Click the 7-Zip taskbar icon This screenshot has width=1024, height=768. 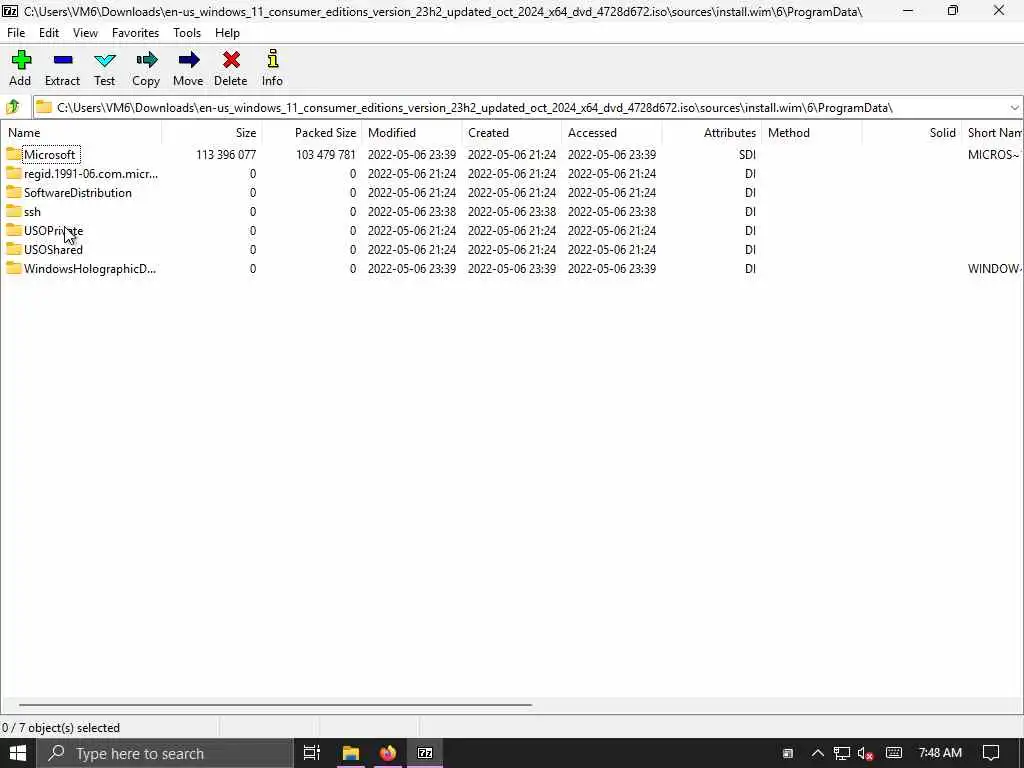[425, 753]
